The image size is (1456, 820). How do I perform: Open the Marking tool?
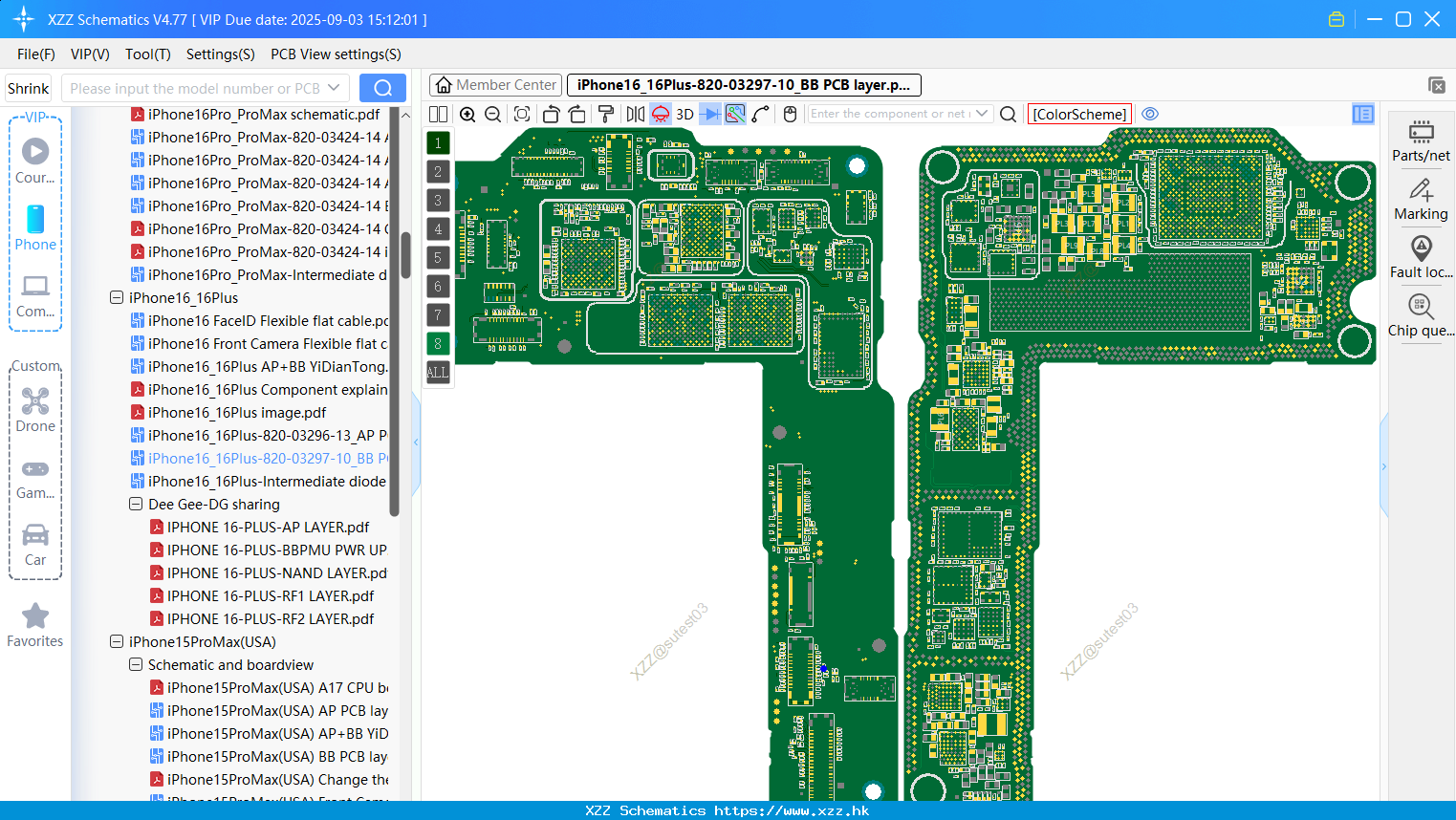coord(1421,200)
